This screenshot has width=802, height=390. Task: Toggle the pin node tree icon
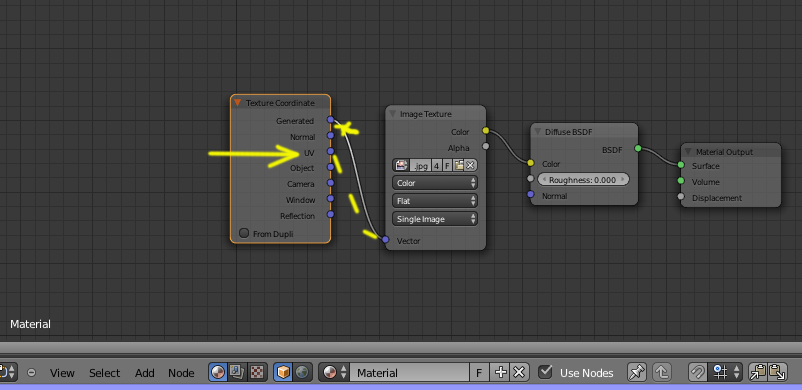(x=636, y=373)
